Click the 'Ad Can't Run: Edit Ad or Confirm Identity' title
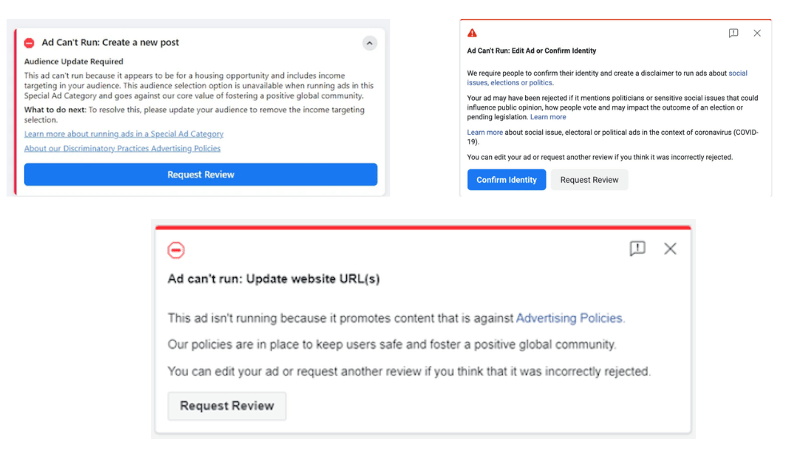The width and height of the screenshot is (800, 450). pyautogui.click(x=531, y=51)
